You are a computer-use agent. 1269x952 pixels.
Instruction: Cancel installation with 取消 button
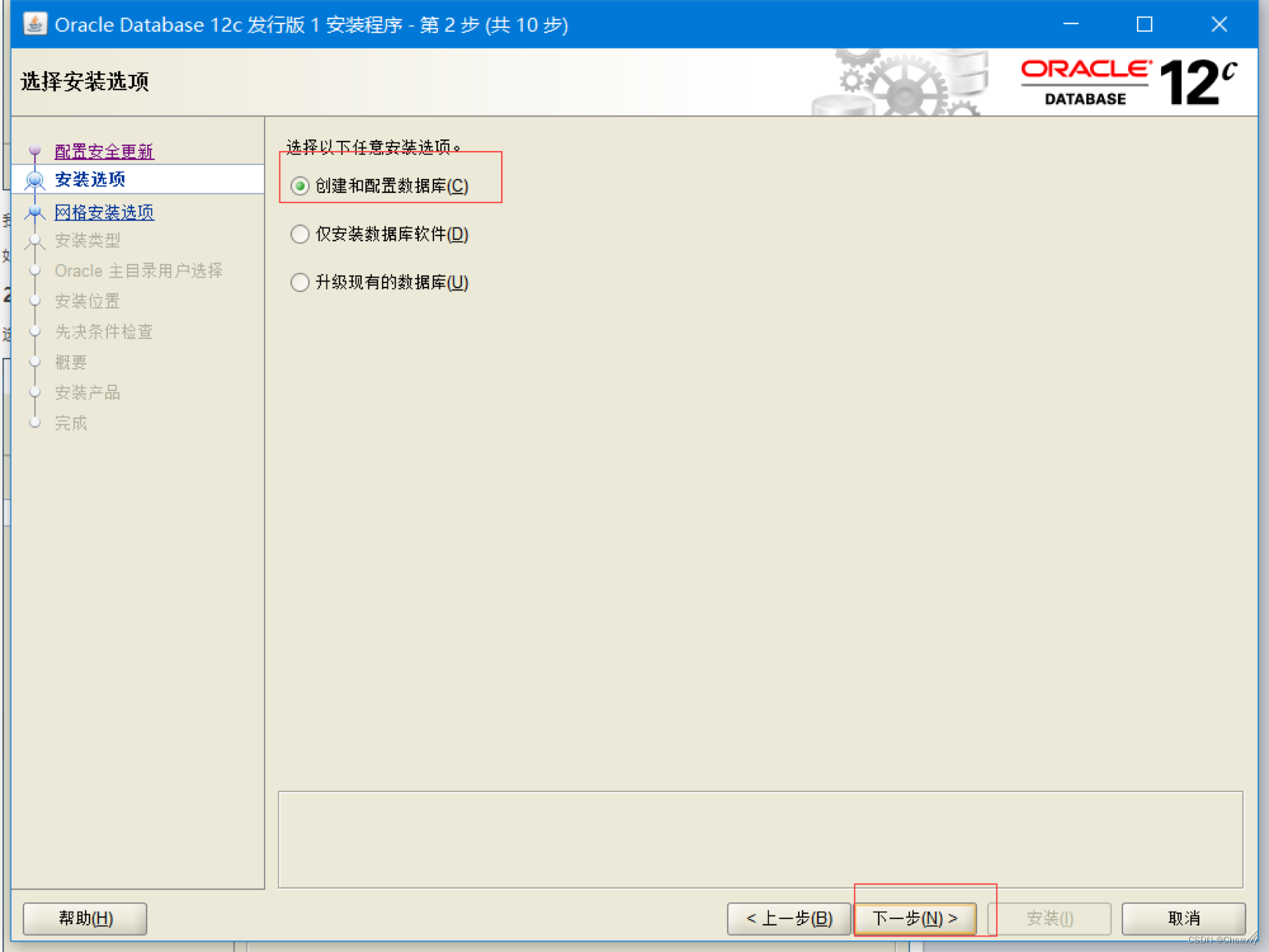click(x=1183, y=918)
